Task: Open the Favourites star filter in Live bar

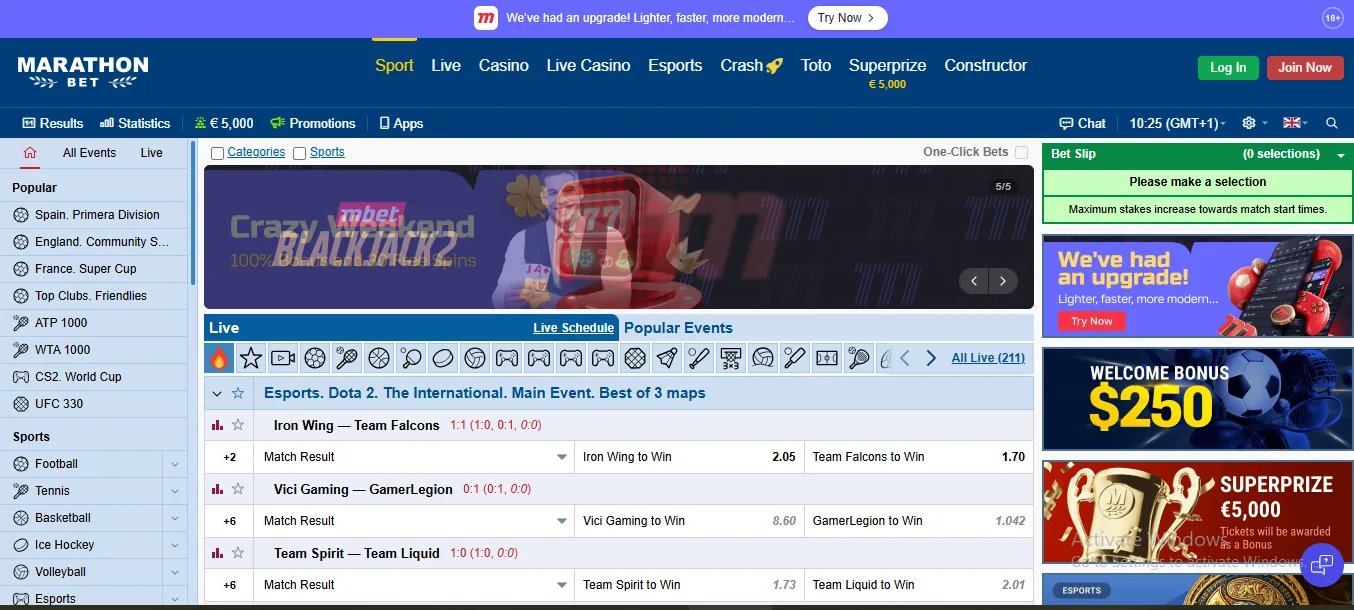Action: [x=251, y=358]
